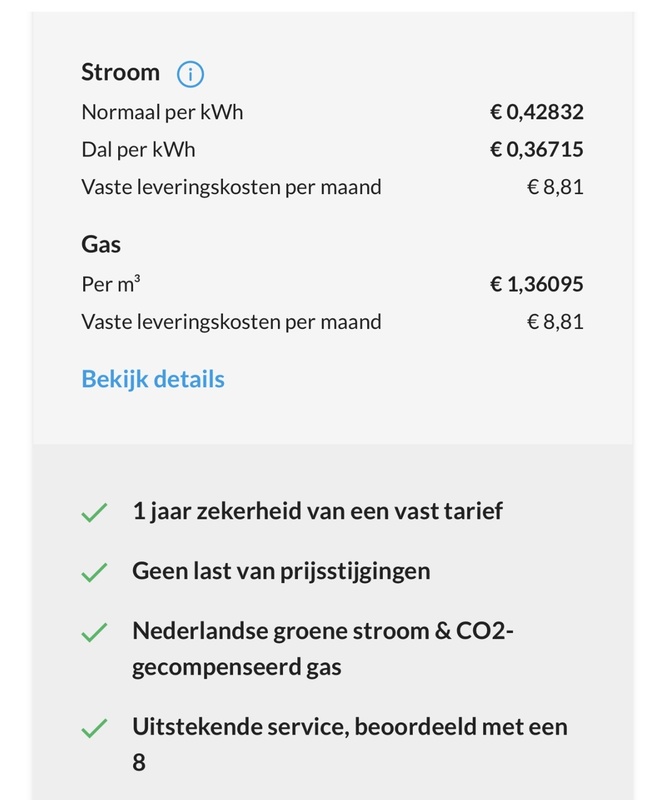The height and width of the screenshot is (800, 649).
Task: Click the checkmark beside '1 jaar zekerheid'
Action: tap(94, 513)
